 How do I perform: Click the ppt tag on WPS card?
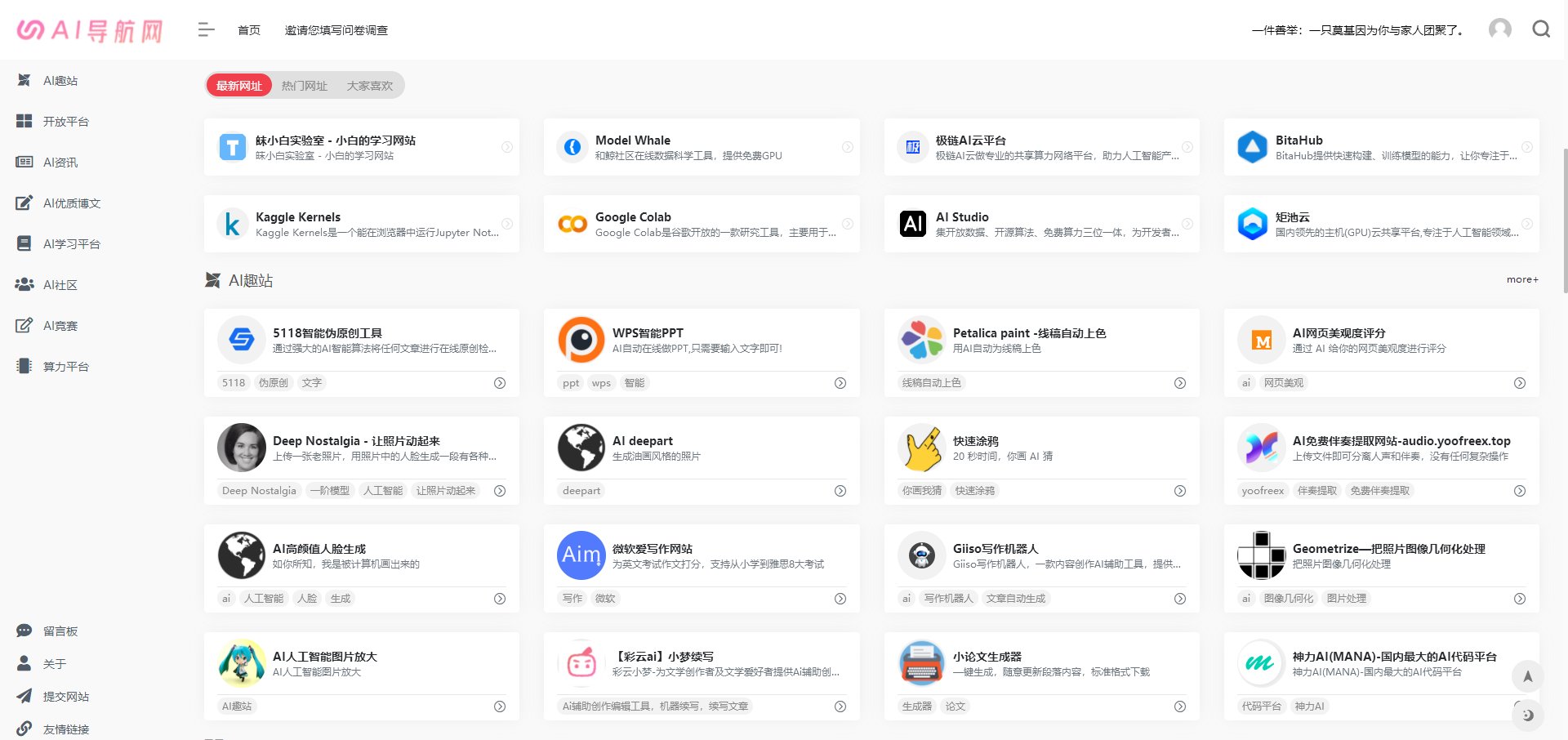pyautogui.click(x=571, y=383)
